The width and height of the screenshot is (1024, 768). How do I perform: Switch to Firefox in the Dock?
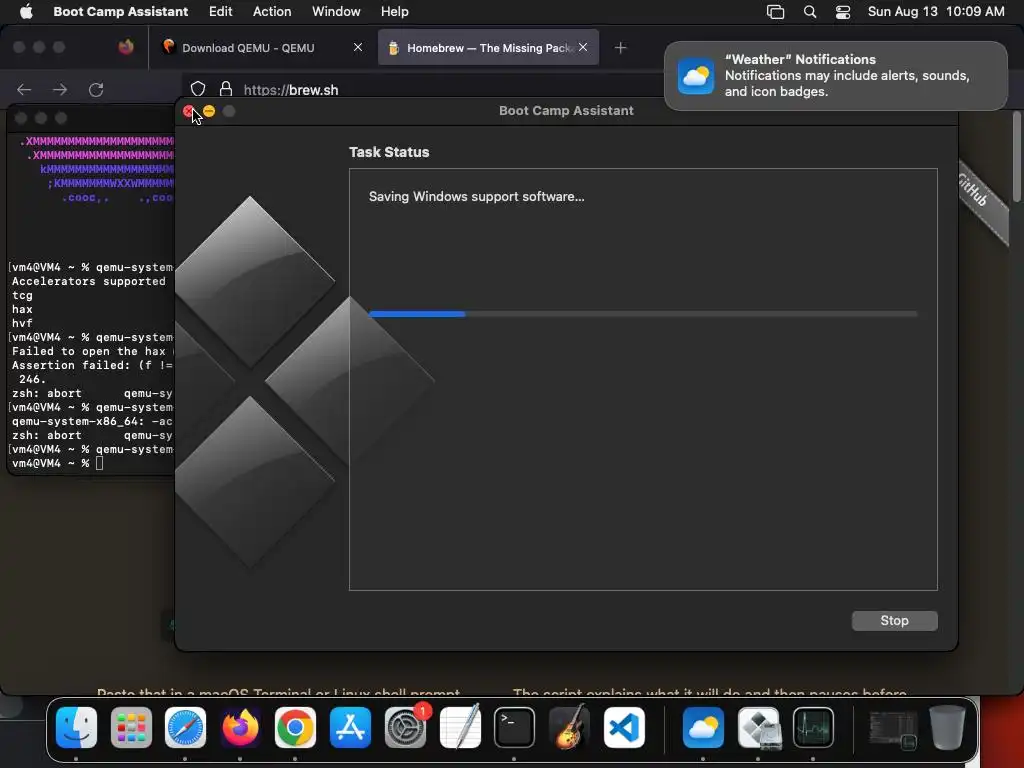tap(240, 727)
